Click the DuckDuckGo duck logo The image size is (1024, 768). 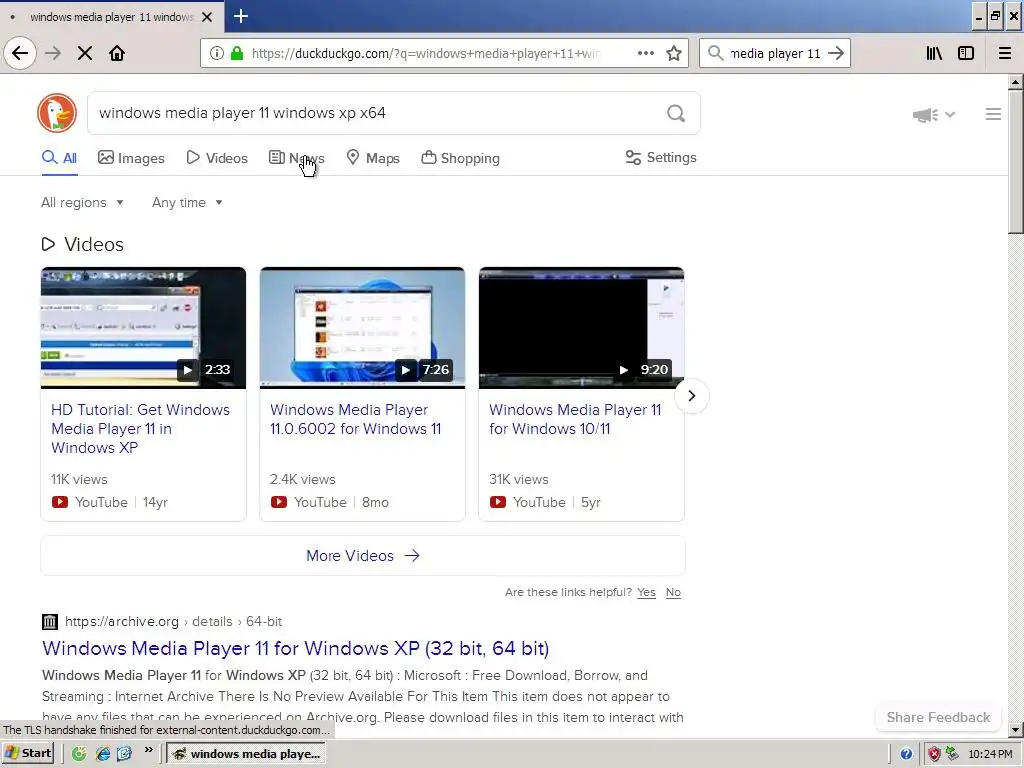[57, 113]
